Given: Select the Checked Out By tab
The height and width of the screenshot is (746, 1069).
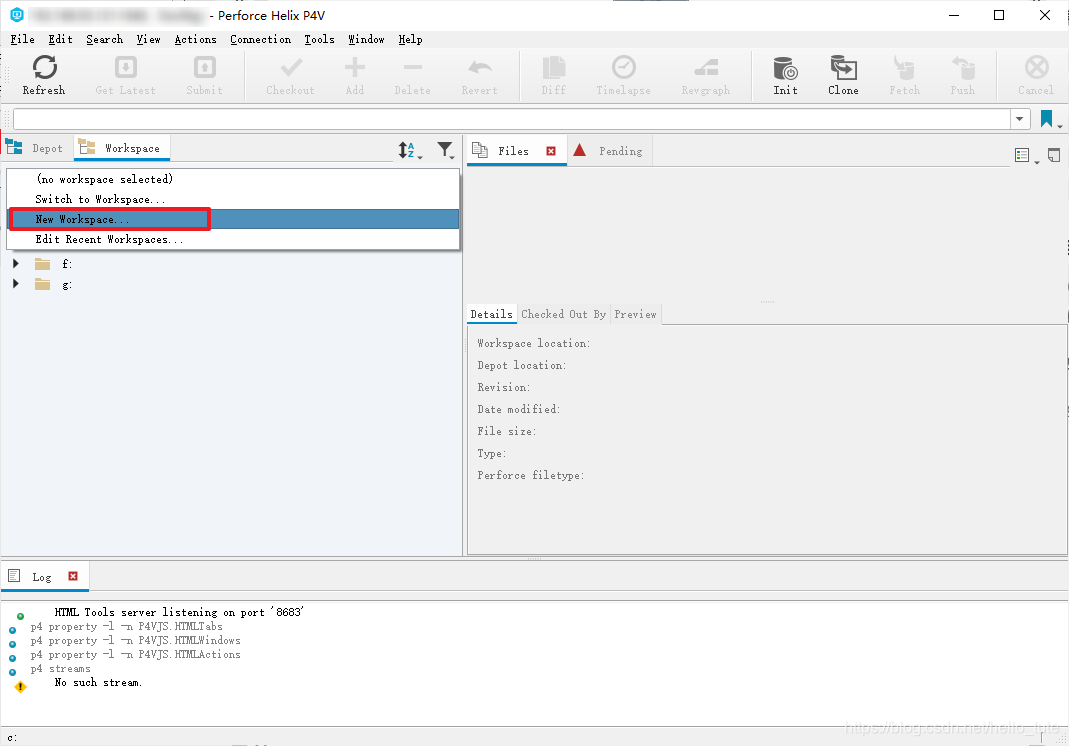Looking at the screenshot, I should tap(563, 314).
